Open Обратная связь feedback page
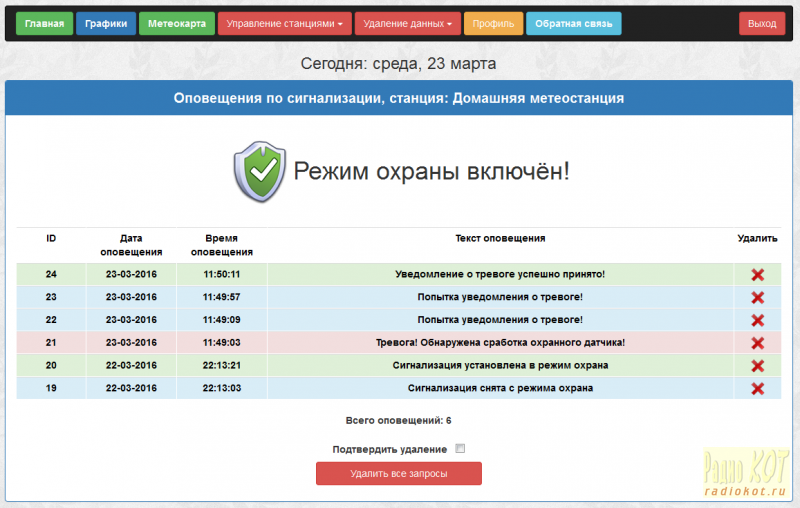This screenshot has height=508, width=800. pyautogui.click(x=573, y=23)
